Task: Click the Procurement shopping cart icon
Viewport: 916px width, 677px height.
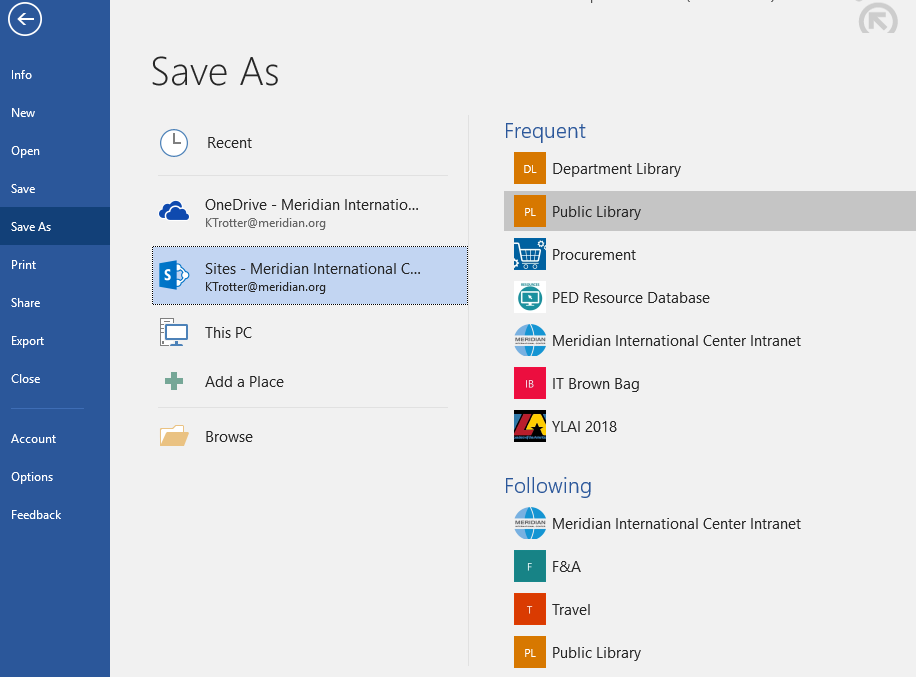Action: [530, 254]
